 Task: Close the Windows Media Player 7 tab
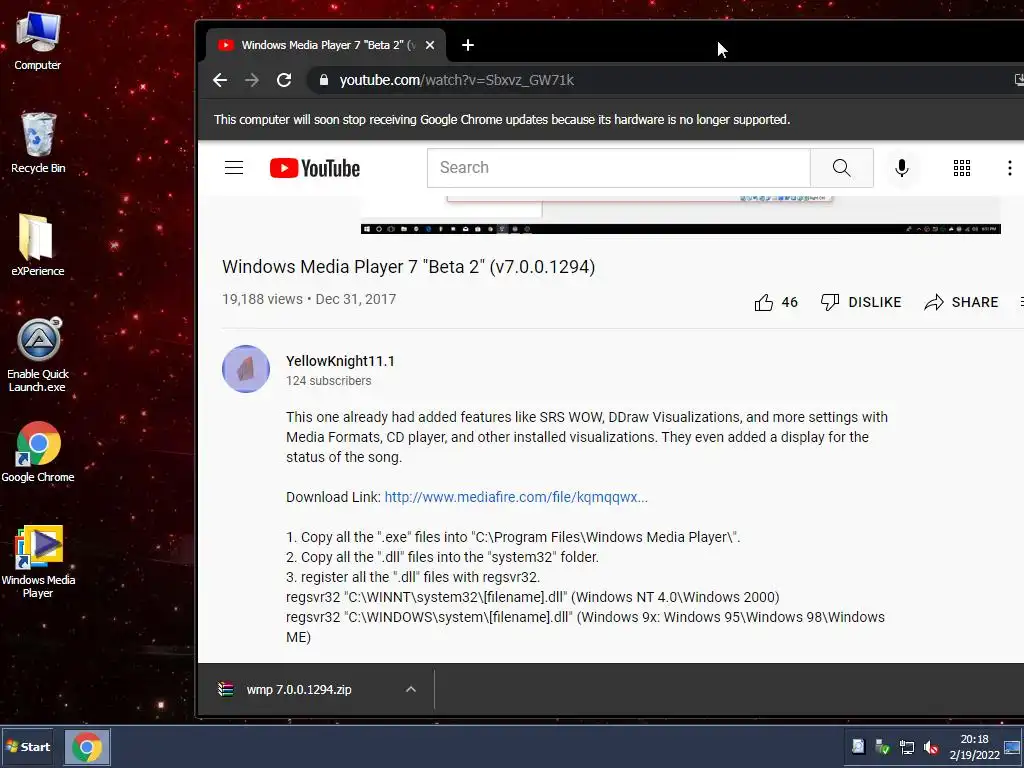point(430,45)
